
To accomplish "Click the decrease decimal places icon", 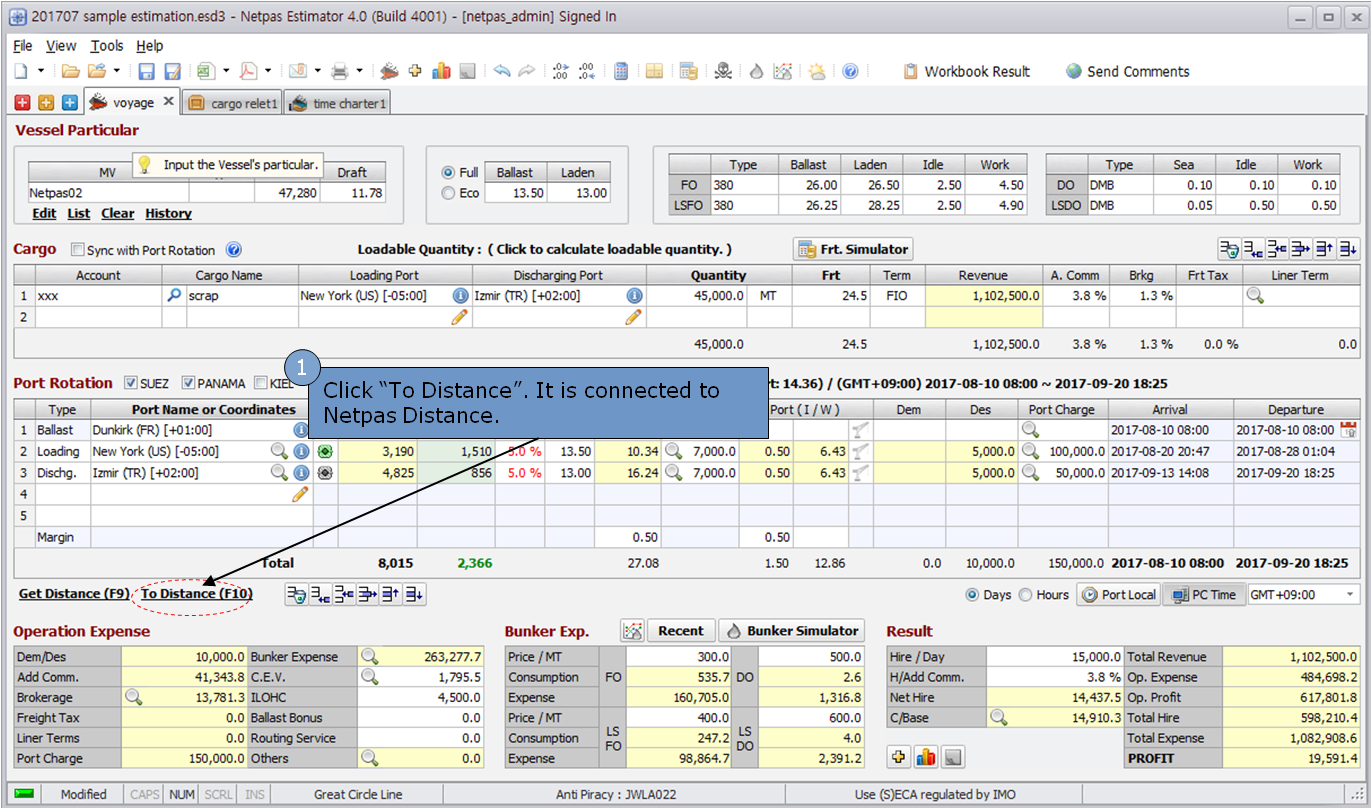I will point(587,71).
